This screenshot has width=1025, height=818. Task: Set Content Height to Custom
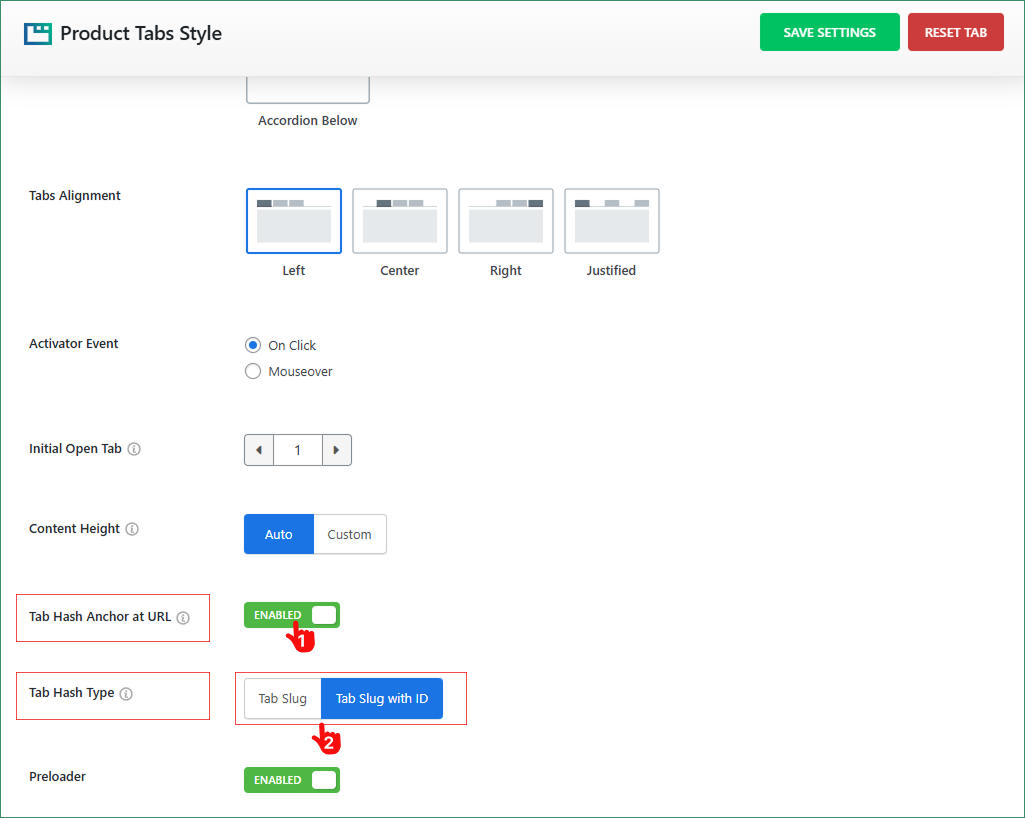(349, 533)
